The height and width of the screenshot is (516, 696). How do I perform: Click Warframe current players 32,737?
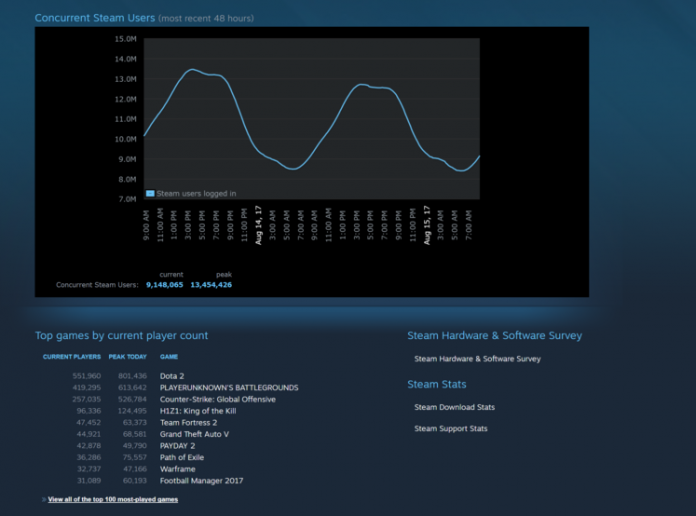89,469
